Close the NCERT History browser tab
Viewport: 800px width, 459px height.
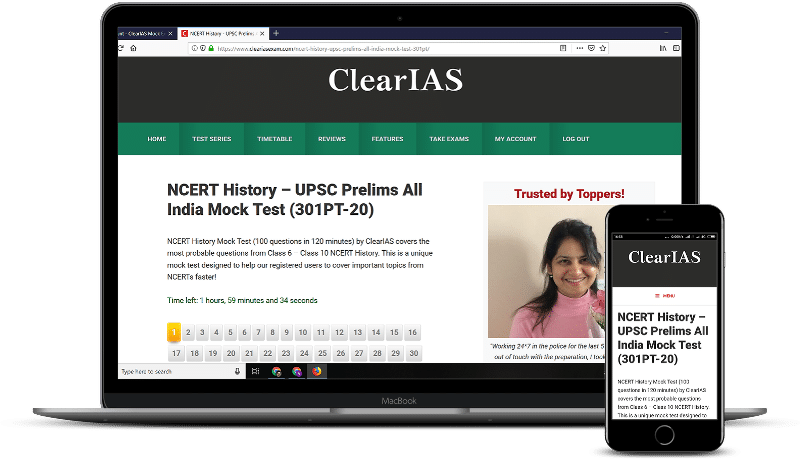point(262,34)
